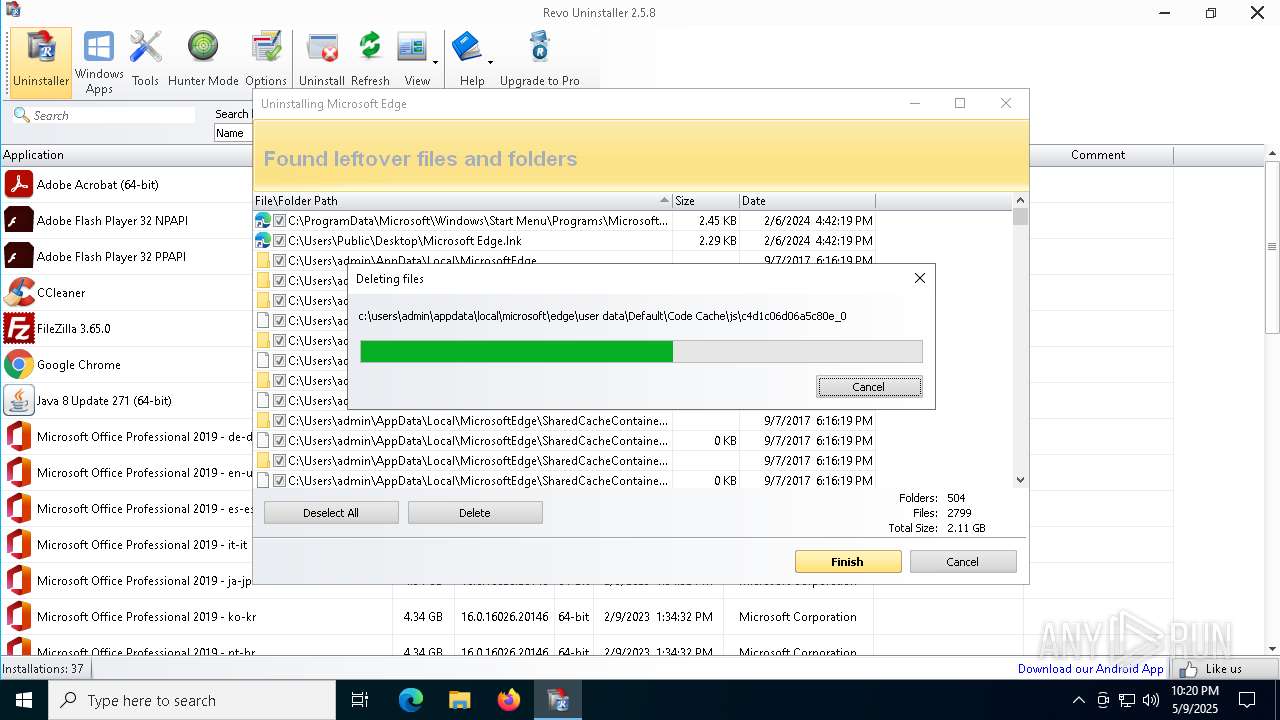Close the Deleting files dialog

920,279
